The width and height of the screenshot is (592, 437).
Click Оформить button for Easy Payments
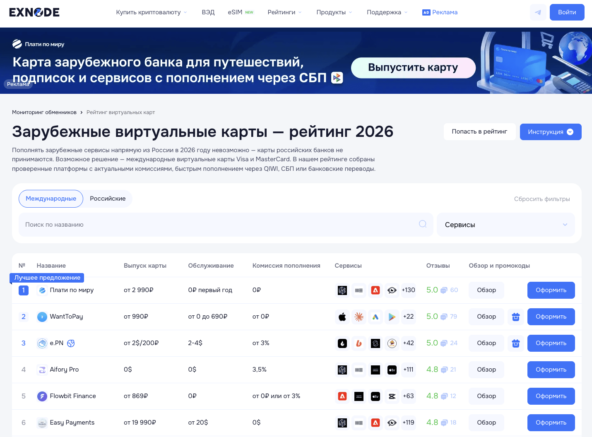(x=551, y=422)
